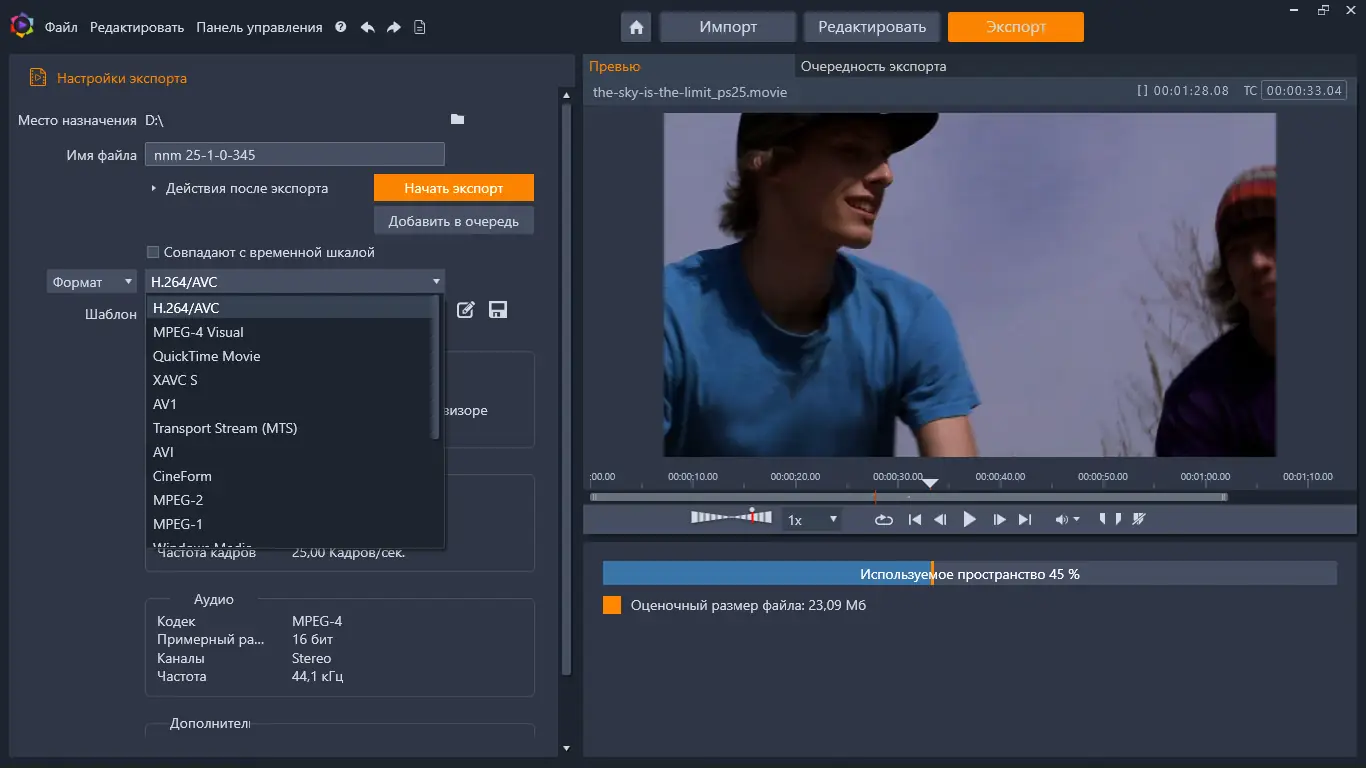This screenshot has width=1366, height=768.
Task: Click the jog shuttle speed slider
Action: point(733,517)
